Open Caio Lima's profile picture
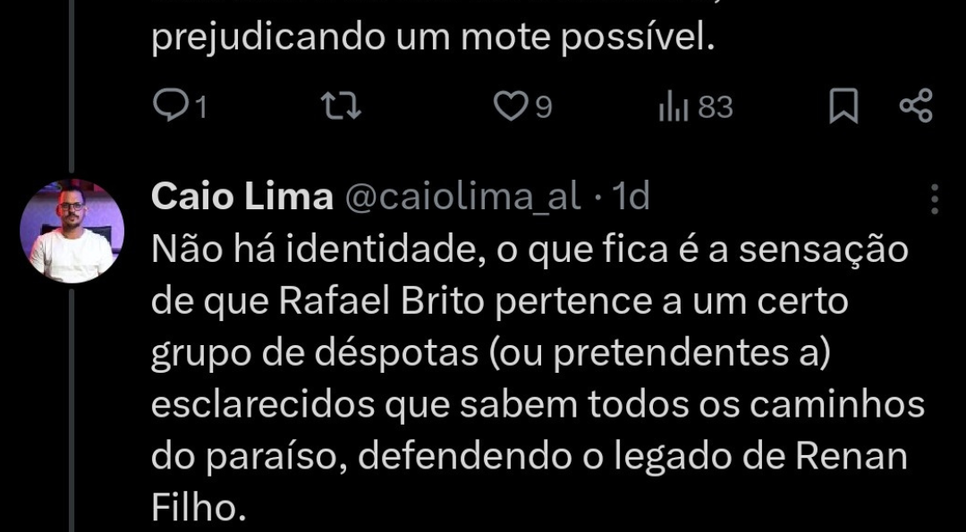 pyautogui.click(x=71, y=231)
